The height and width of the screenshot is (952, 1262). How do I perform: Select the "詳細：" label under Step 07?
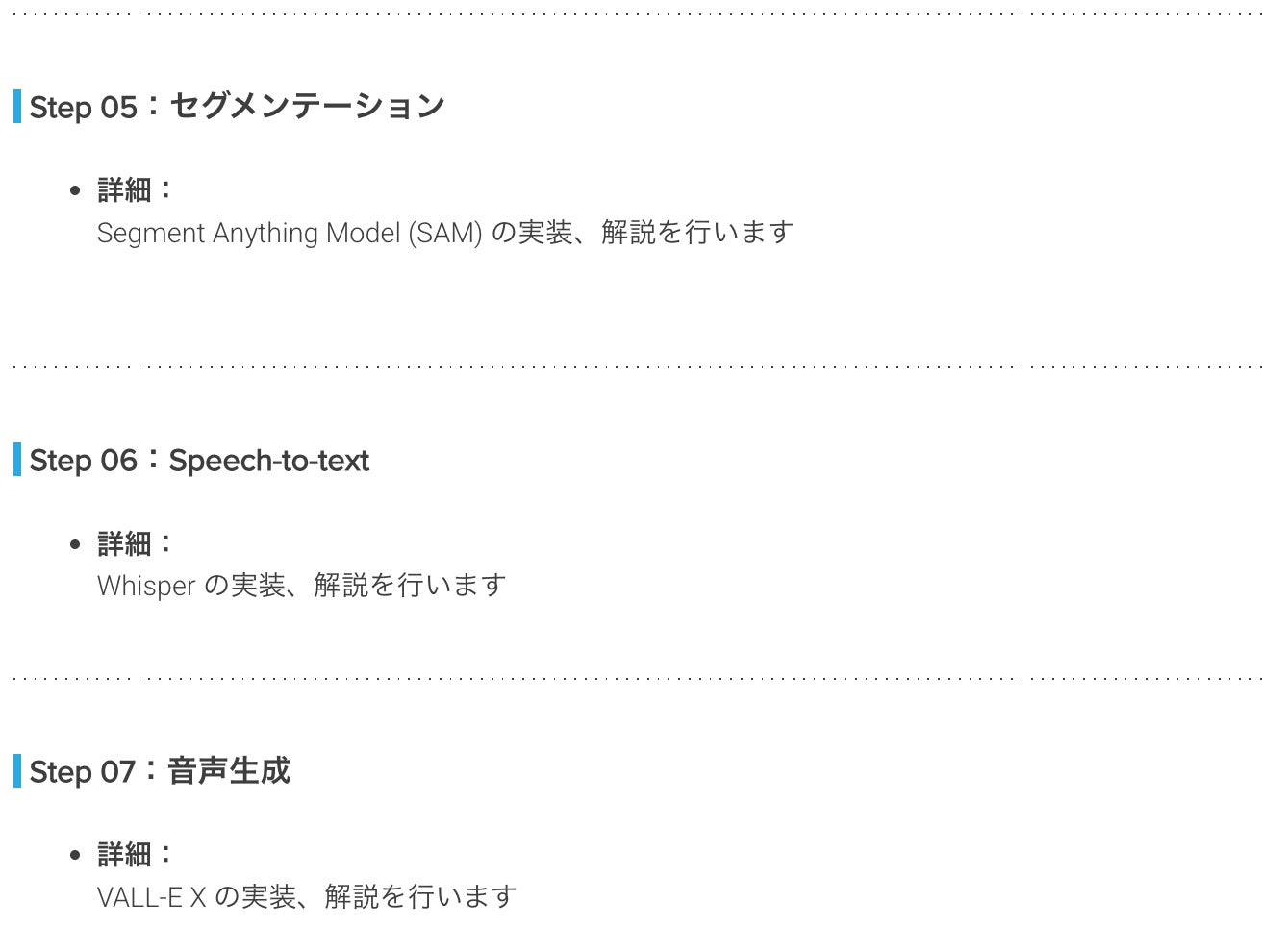coord(135,854)
